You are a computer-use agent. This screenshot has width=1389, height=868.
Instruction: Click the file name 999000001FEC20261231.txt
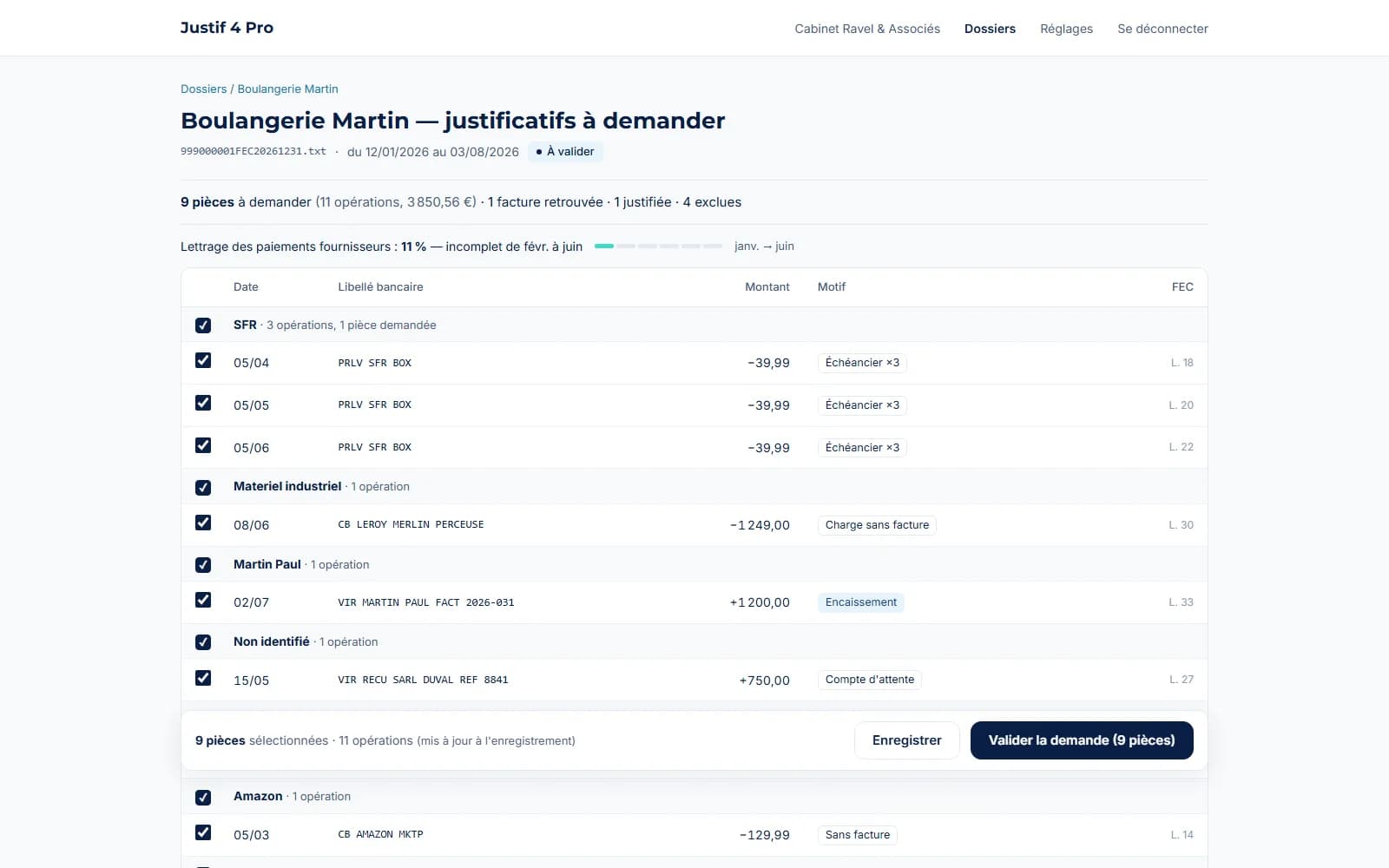click(253, 151)
